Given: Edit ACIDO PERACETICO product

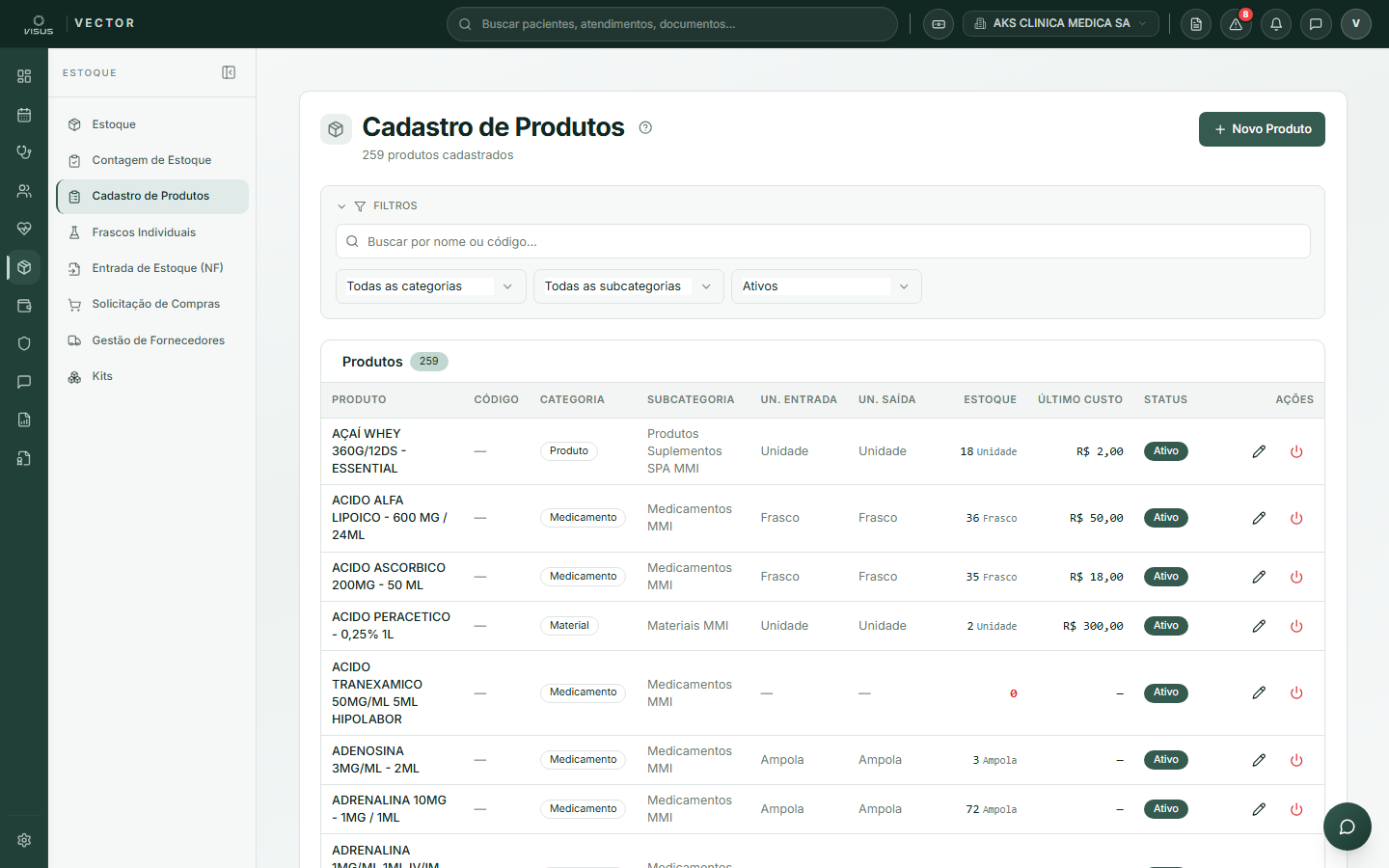Looking at the screenshot, I should [1259, 626].
